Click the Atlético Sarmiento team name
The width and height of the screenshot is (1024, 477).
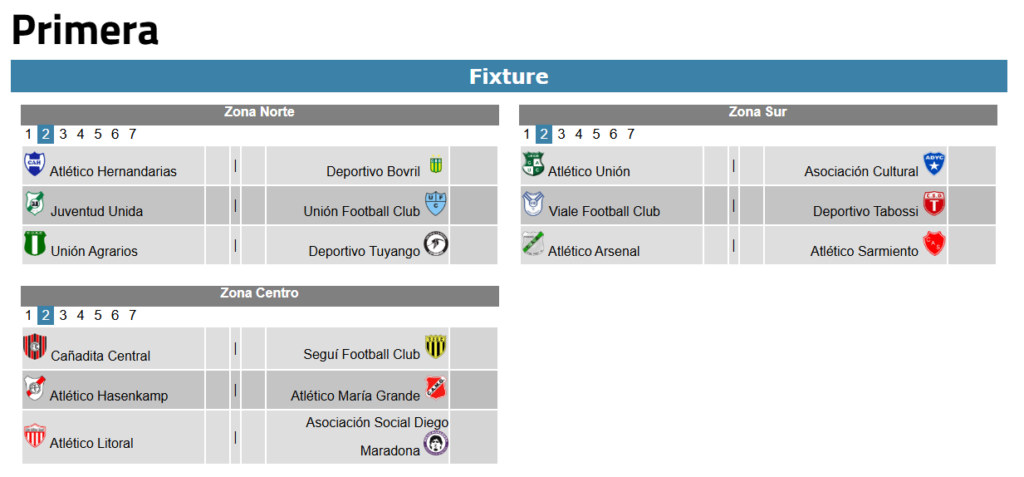[864, 251]
